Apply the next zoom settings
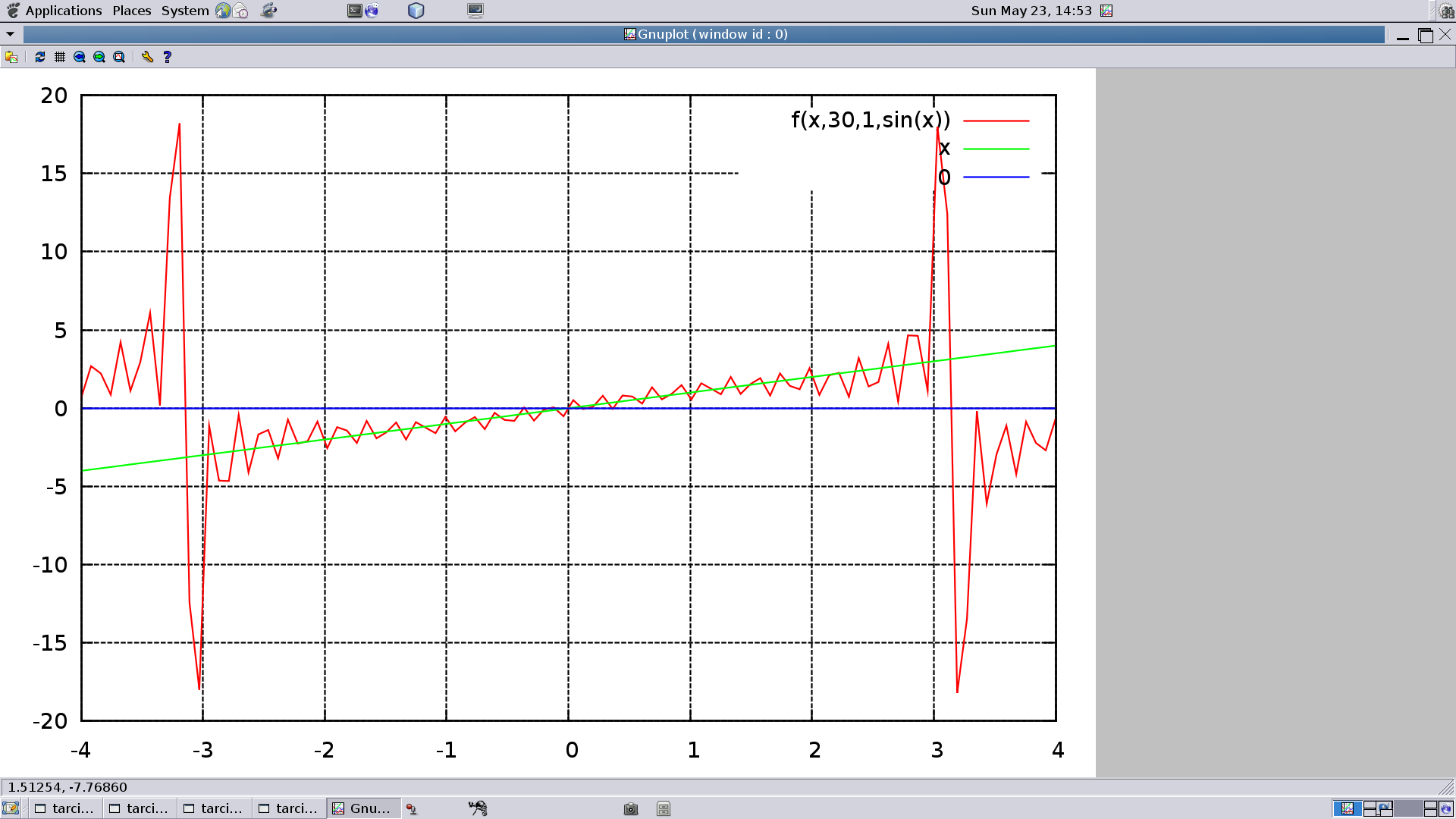This screenshot has width=1456, height=819. [x=99, y=57]
